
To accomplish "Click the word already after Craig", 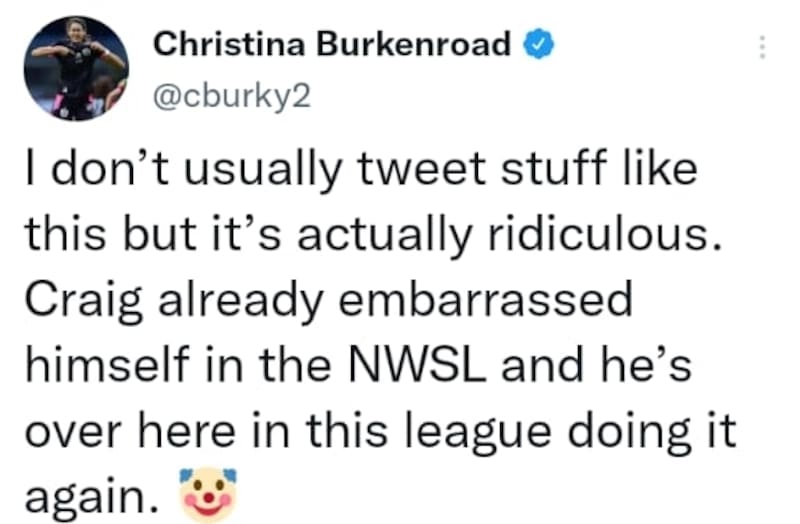I will tap(241, 302).
